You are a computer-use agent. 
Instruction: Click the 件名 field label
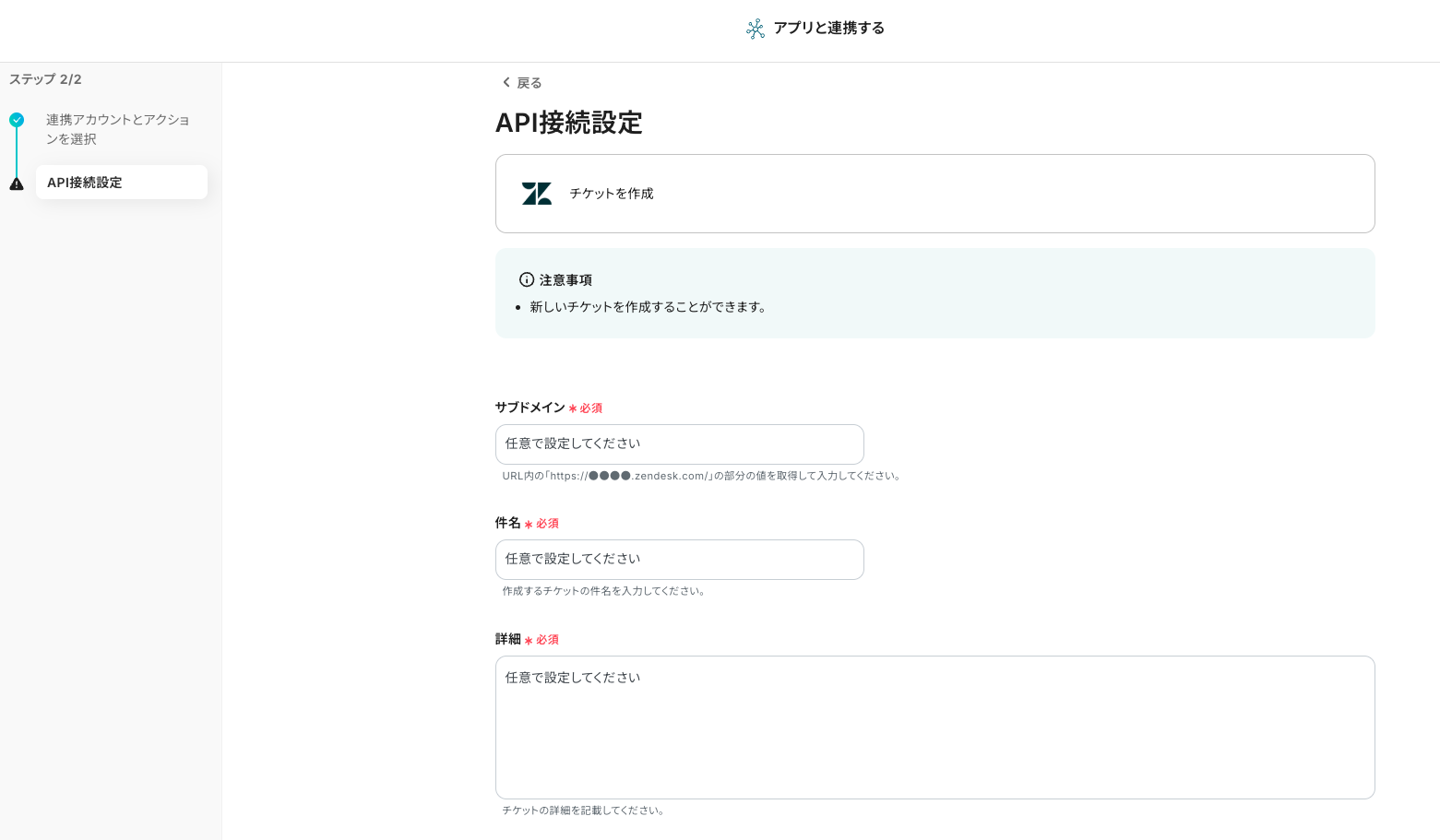point(507,523)
